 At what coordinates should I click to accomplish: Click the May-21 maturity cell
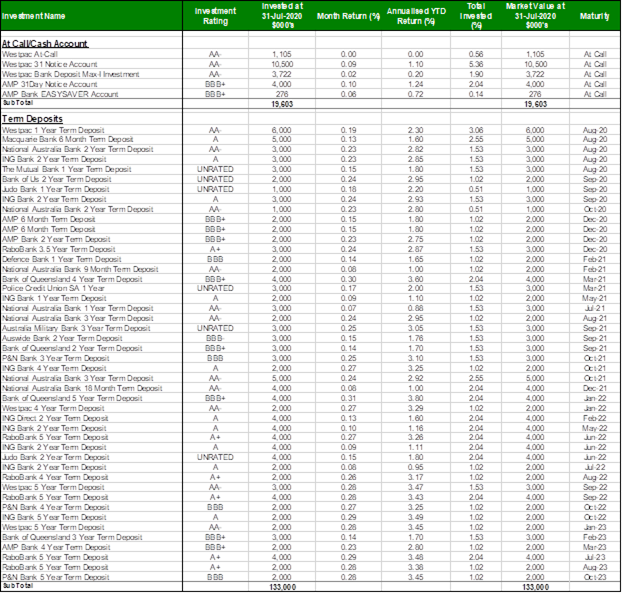click(x=595, y=298)
